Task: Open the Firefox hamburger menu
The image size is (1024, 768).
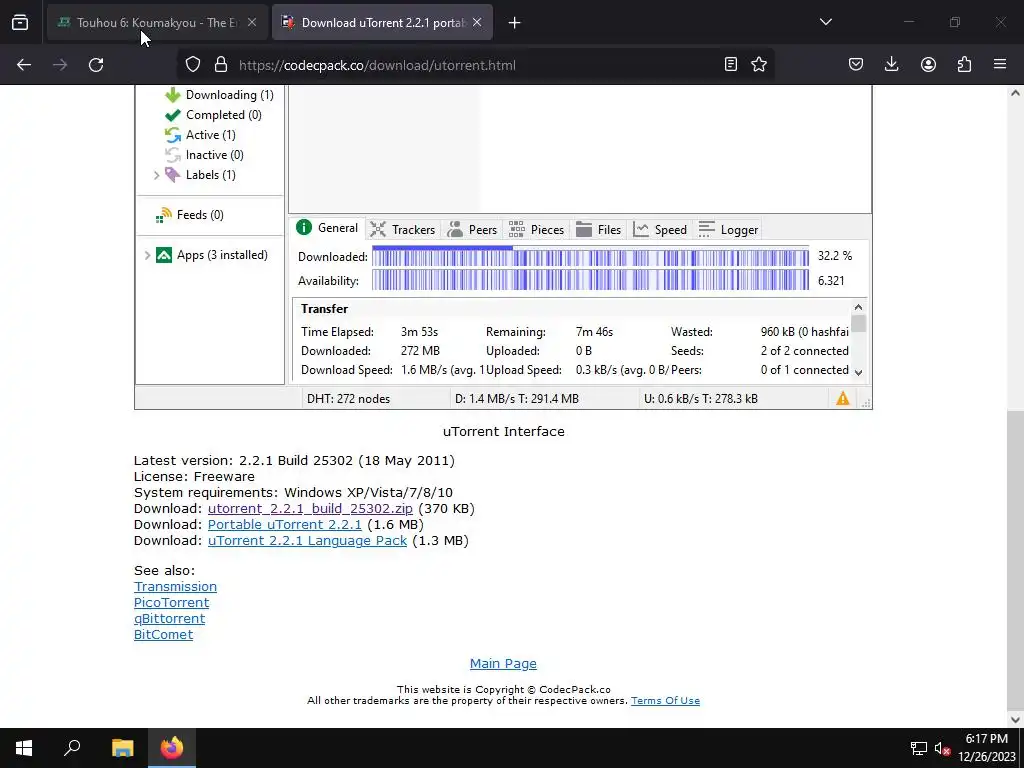Action: click(x=1000, y=65)
